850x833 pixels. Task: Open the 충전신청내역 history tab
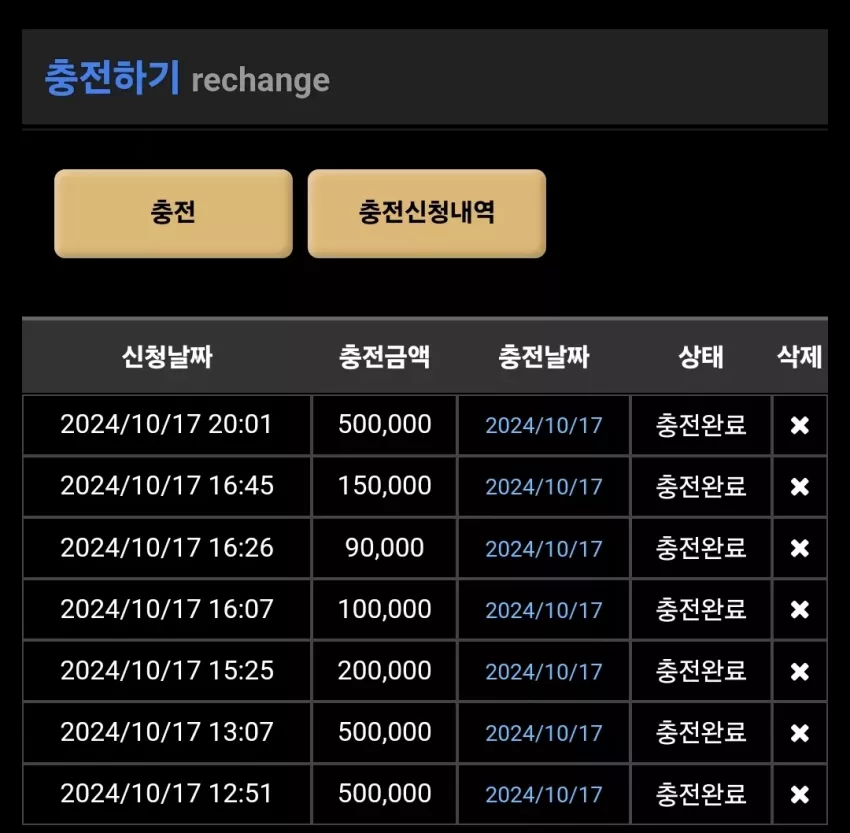tap(427, 213)
